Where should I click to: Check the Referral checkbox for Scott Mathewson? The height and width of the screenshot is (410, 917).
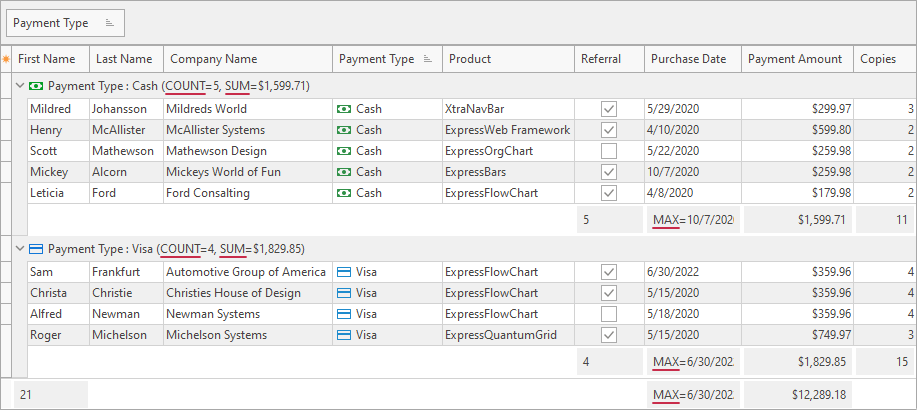click(609, 151)
